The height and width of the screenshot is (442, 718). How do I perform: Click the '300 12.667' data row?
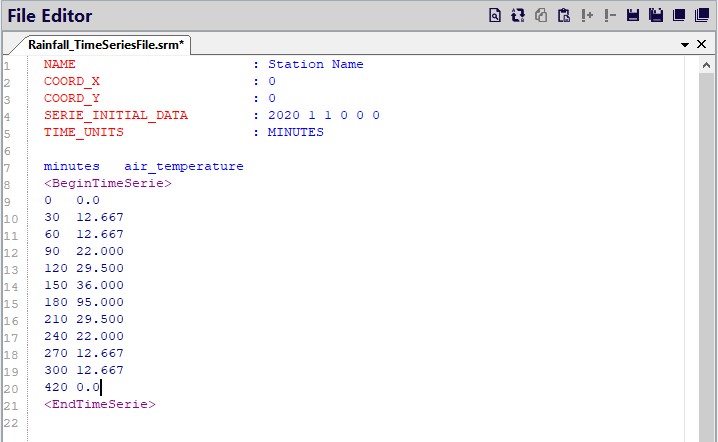pos(84,370)
